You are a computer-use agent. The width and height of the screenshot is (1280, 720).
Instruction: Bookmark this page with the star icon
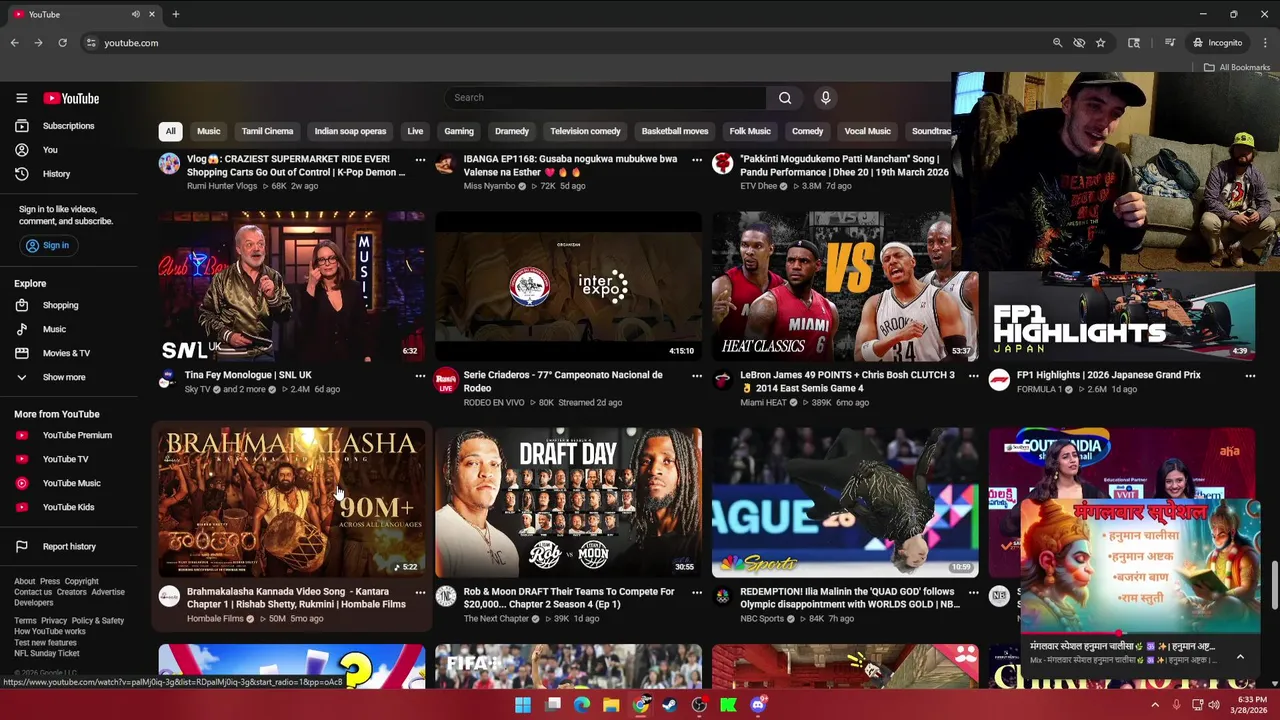click(x=1101, y=43)
